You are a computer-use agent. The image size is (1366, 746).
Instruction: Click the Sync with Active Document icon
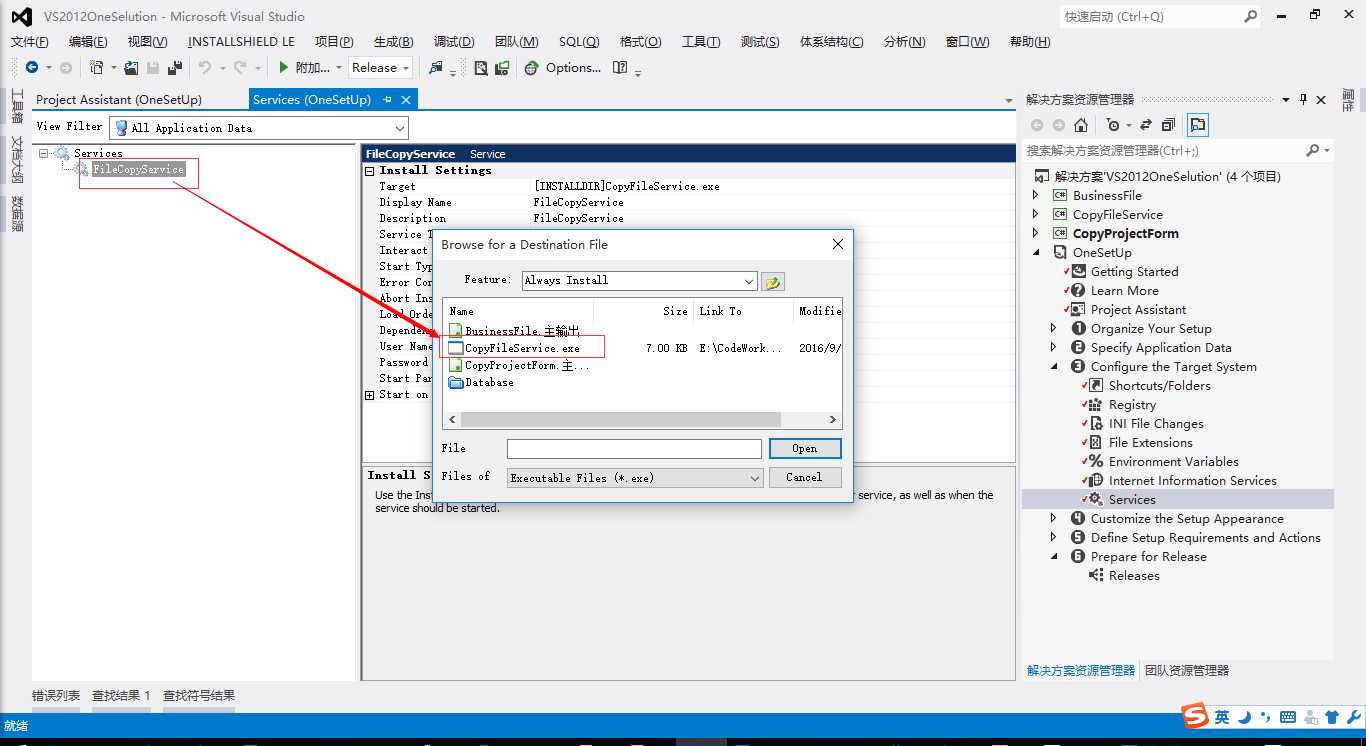1146,125
